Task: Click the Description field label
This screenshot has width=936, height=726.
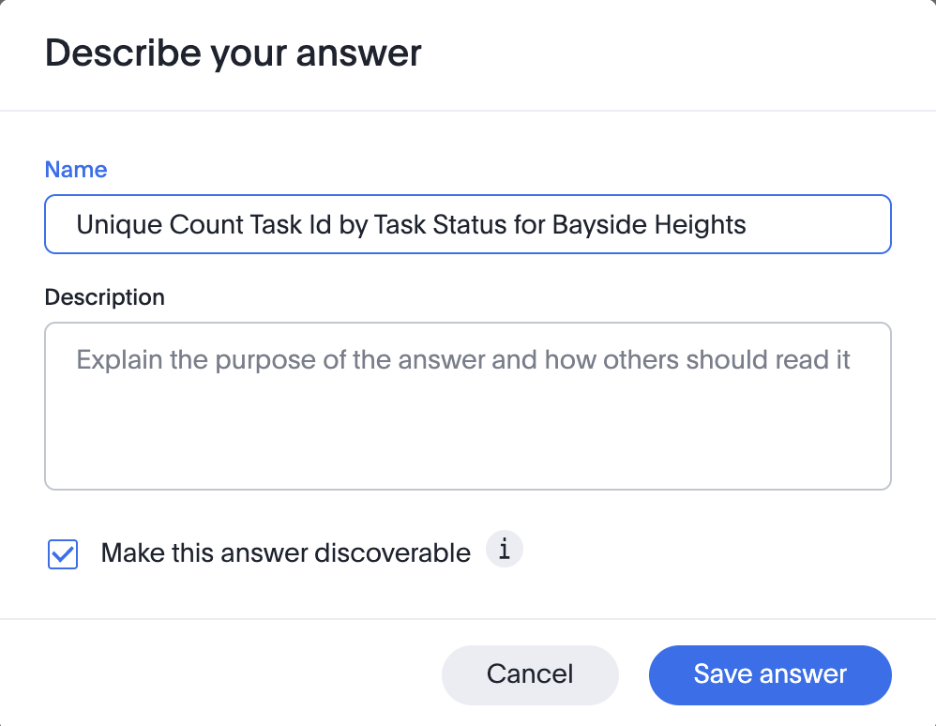Action: coord(105,297)
